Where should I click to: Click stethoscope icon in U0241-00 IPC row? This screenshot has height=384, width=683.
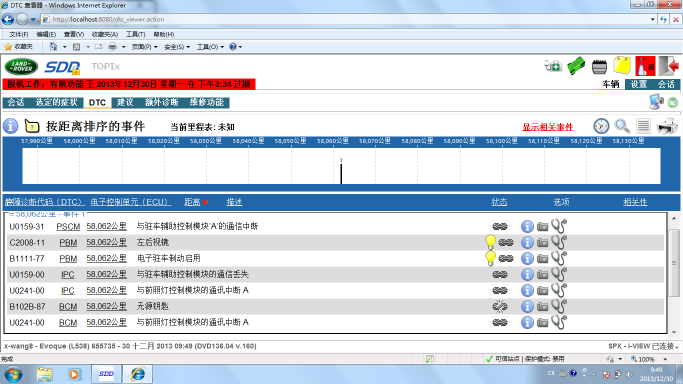click(559, 290)
